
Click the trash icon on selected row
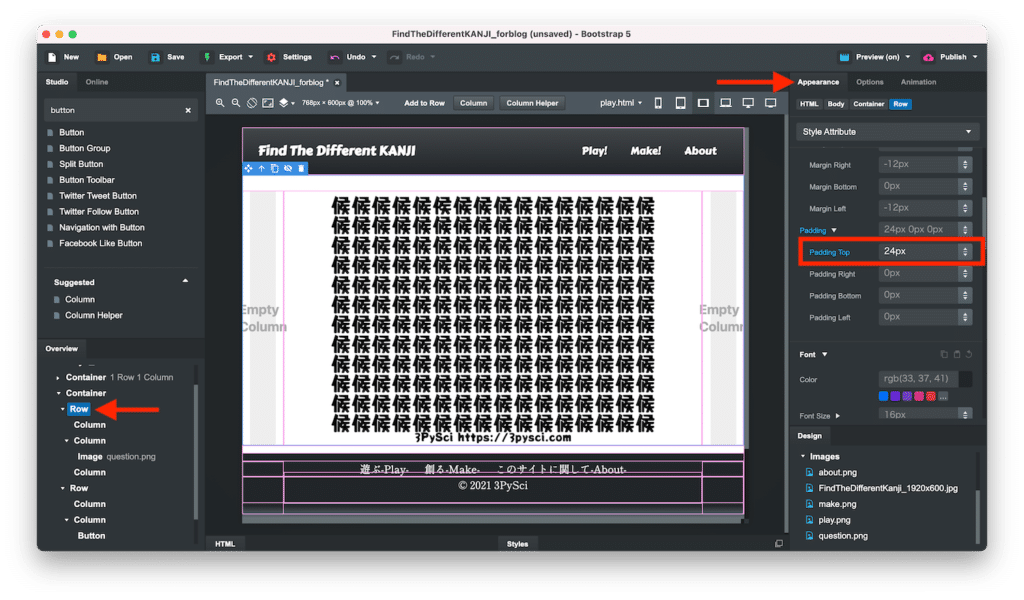(301, 168)
